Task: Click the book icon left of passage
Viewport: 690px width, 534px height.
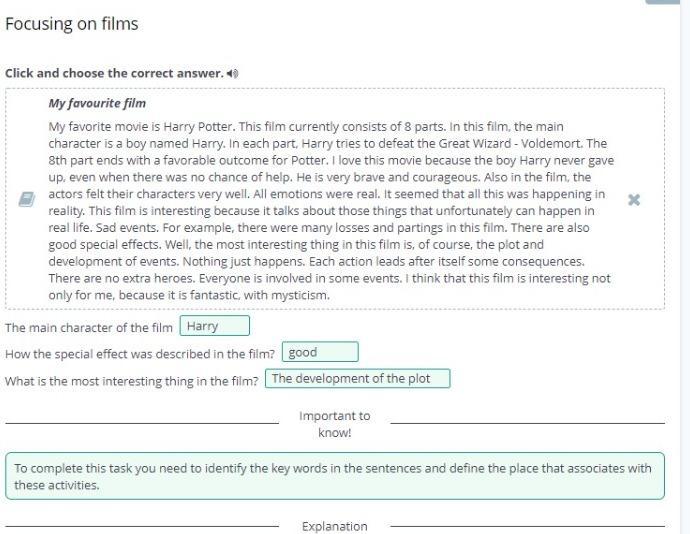Action: [27, 199]
